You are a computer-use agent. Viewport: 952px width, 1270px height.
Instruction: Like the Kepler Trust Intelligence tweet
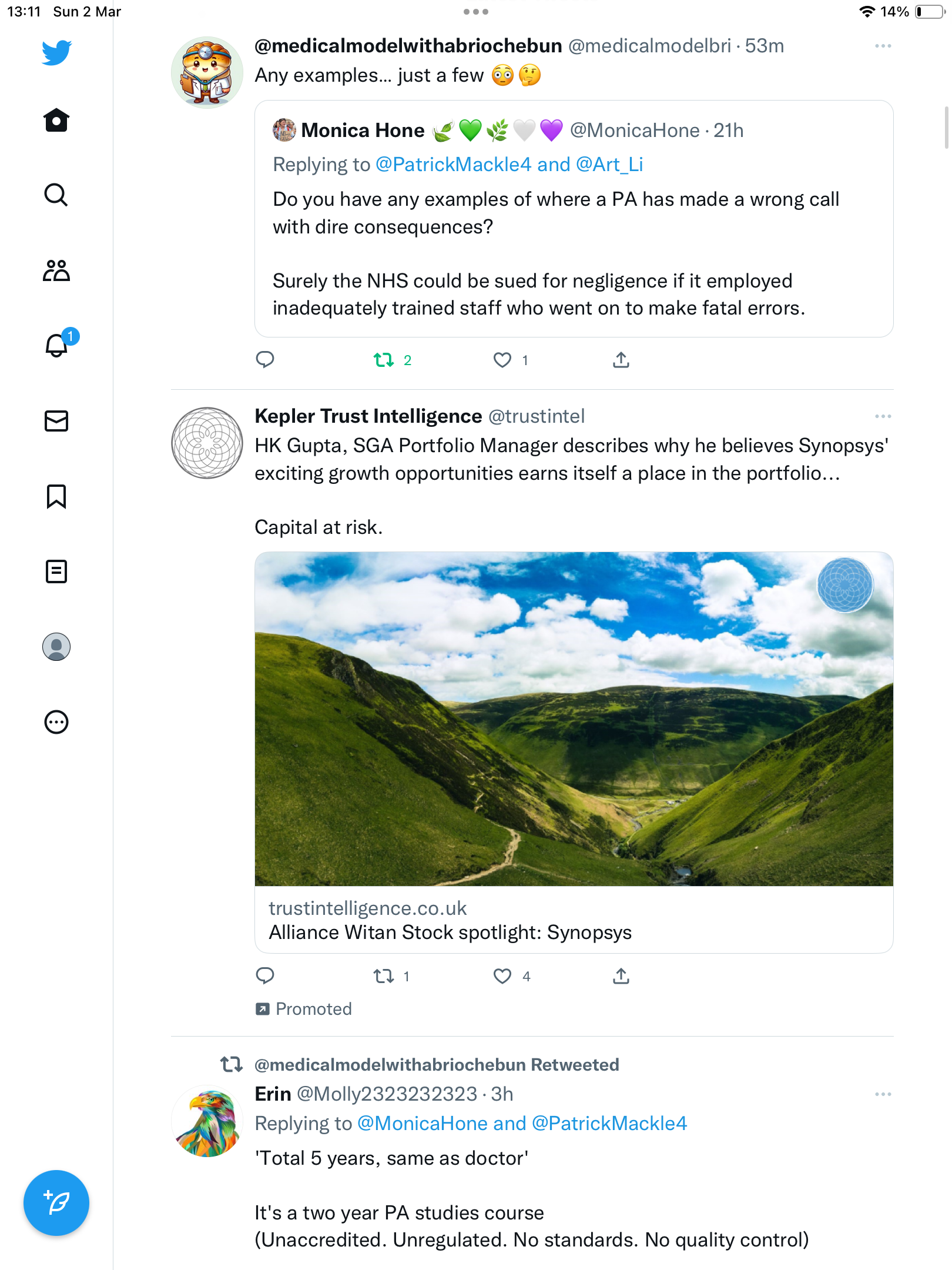tap(502, 976)
